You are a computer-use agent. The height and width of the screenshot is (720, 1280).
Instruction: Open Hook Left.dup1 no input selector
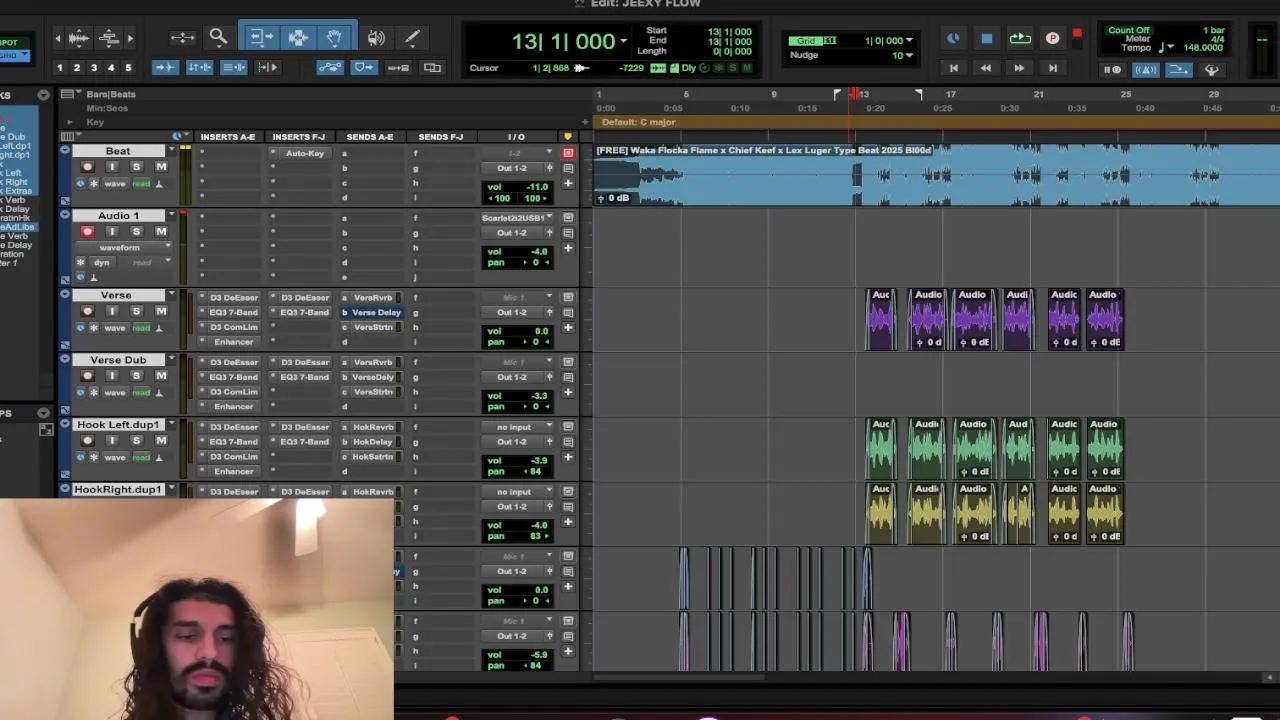pos(516,427)
